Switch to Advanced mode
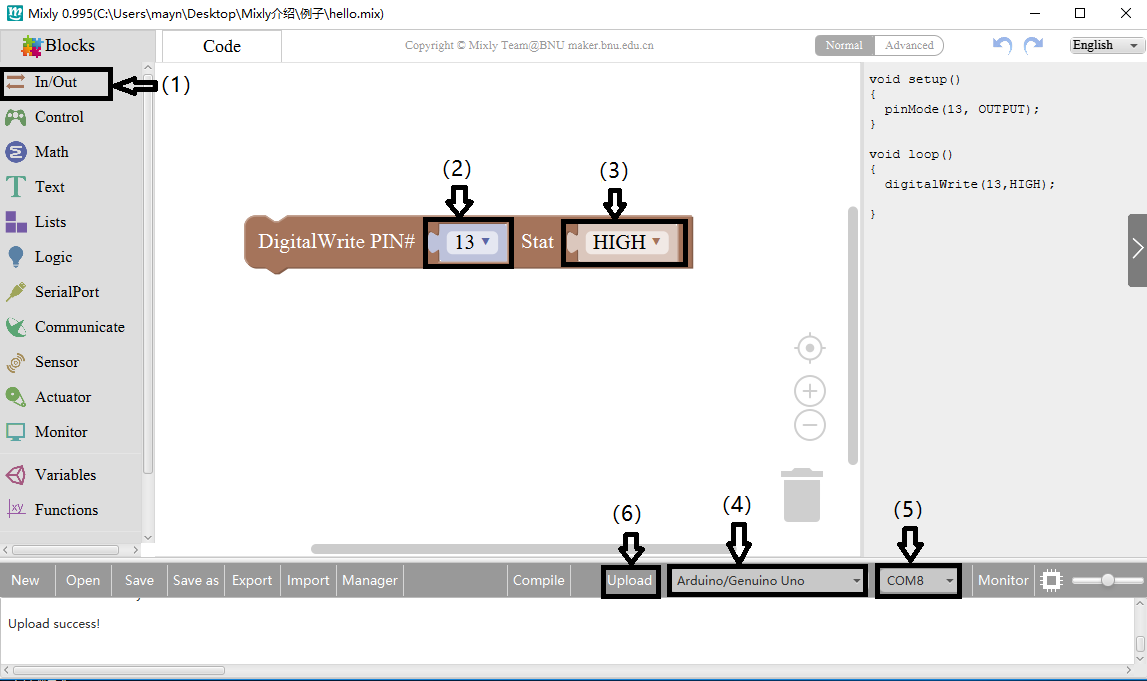Viewport: 1147px width, 681px height. (x=908, y=44)
